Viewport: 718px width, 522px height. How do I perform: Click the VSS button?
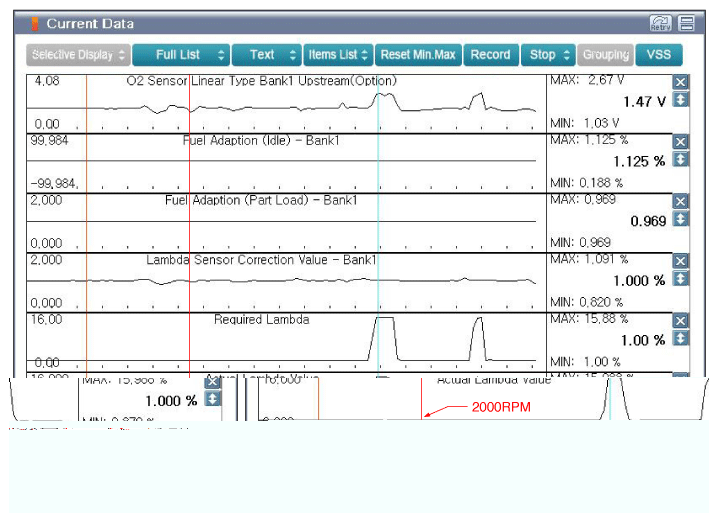point(659,55)
